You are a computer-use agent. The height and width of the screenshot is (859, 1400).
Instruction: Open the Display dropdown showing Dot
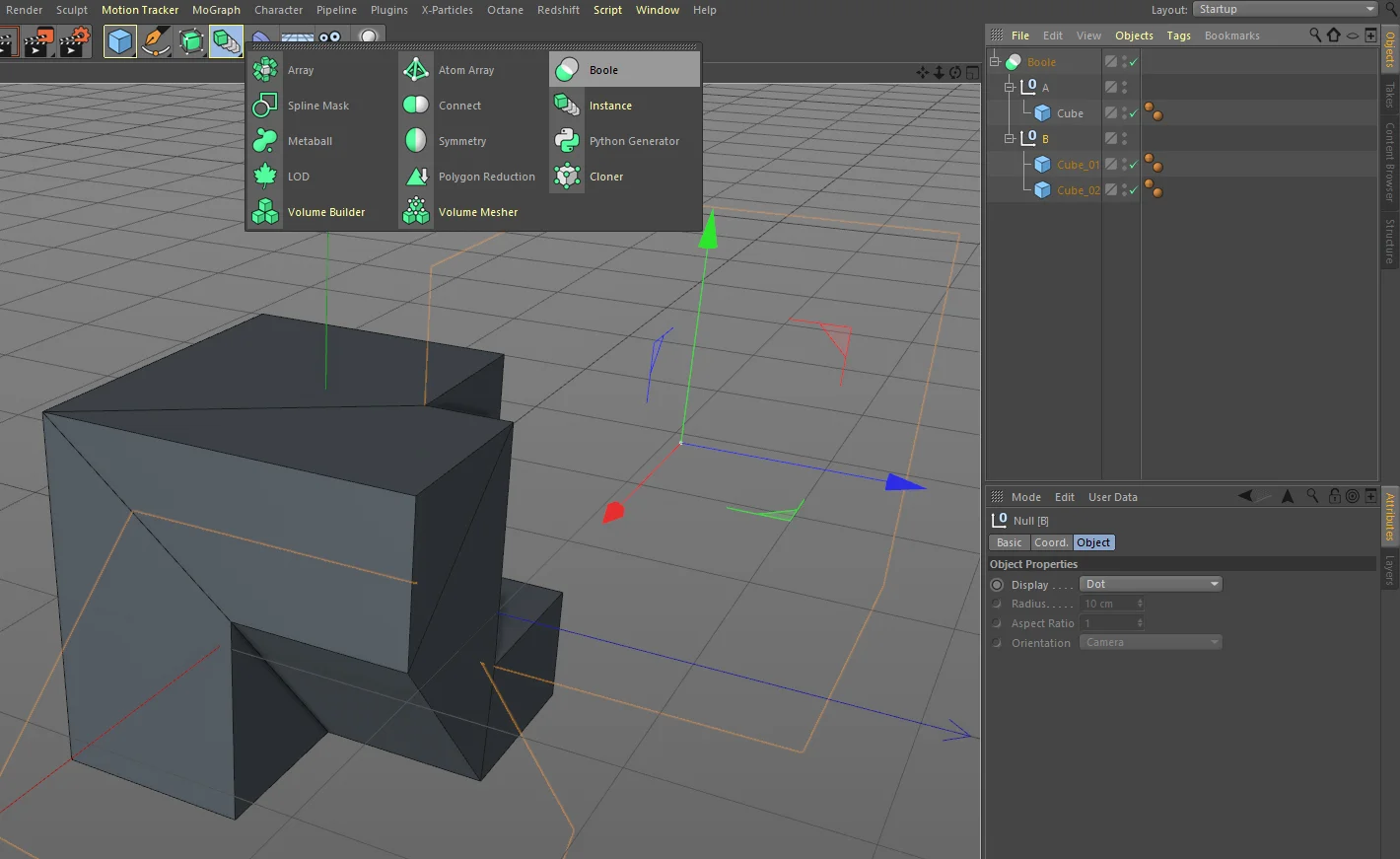(1151, 584)
